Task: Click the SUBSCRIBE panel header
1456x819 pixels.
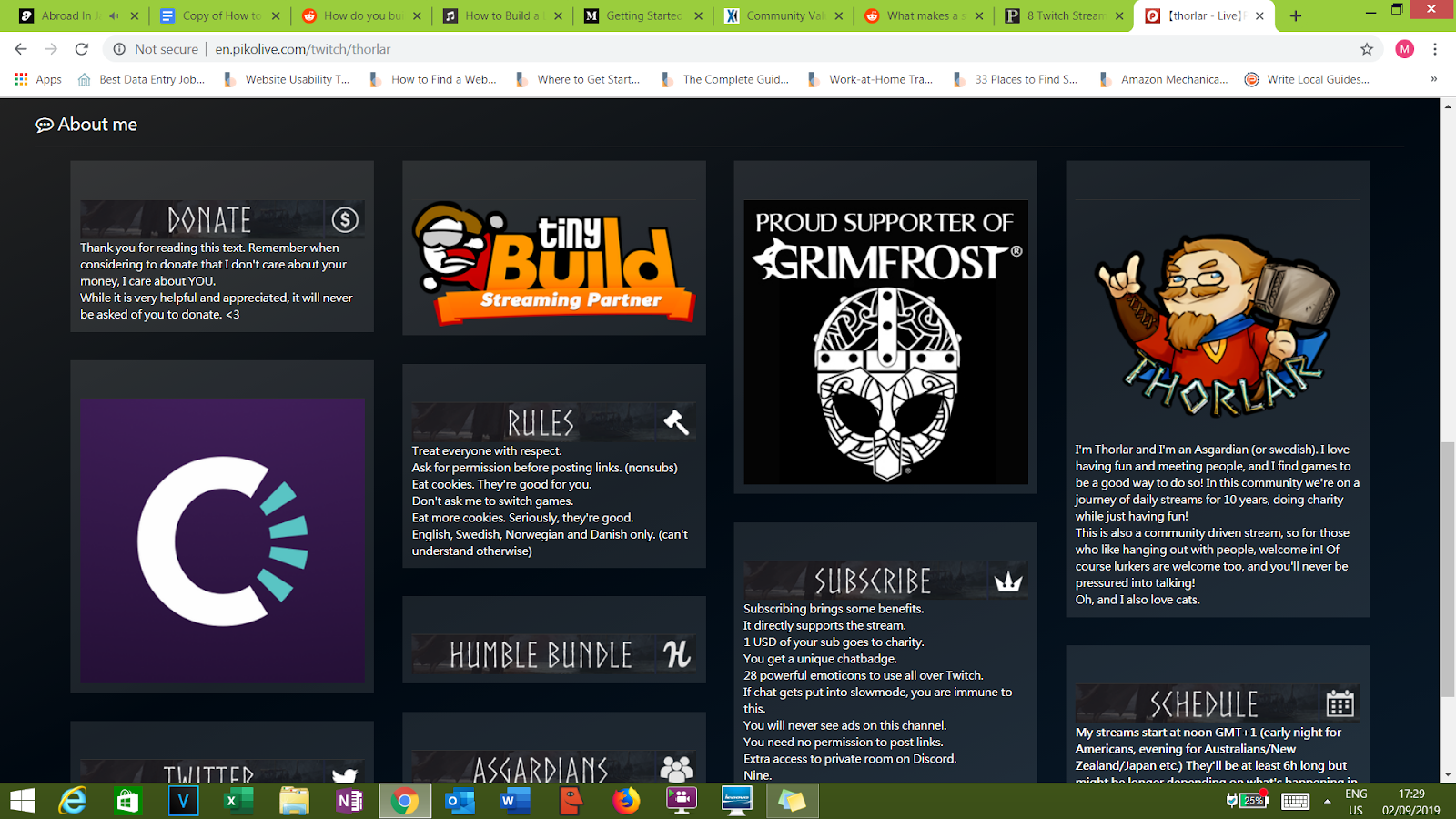Action: 885,581
